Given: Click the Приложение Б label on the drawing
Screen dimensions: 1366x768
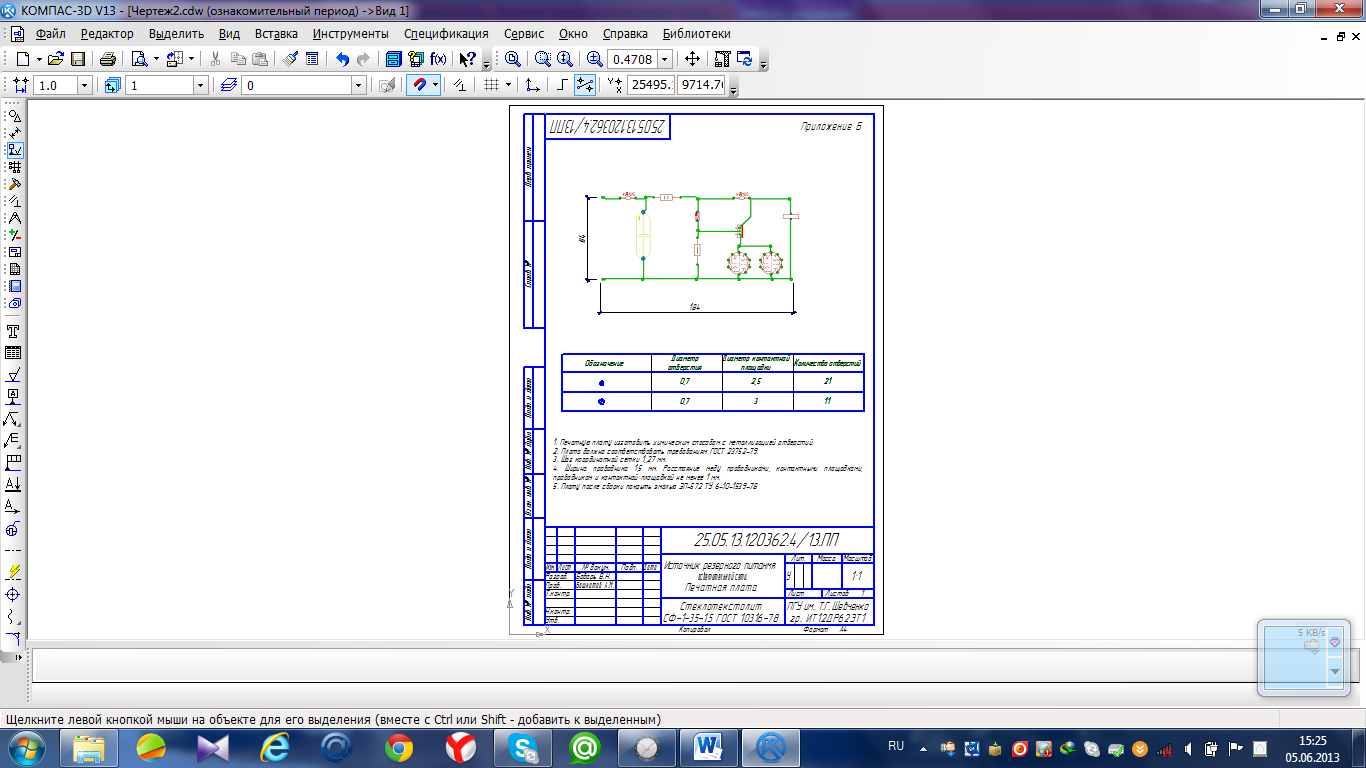Looking at the screenshot, I should 831,126.
